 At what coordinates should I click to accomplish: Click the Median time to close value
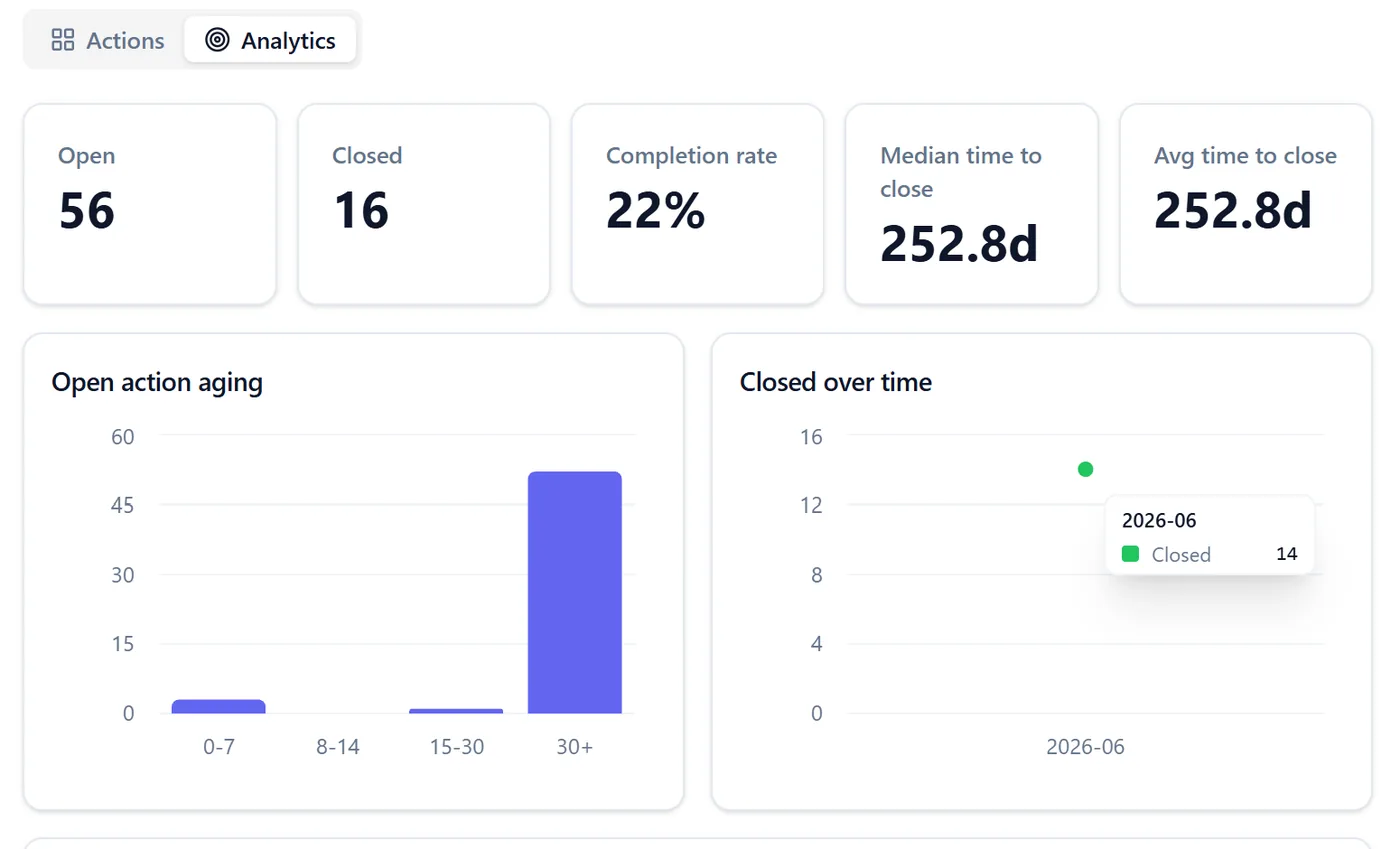click(x=959, y=244)
